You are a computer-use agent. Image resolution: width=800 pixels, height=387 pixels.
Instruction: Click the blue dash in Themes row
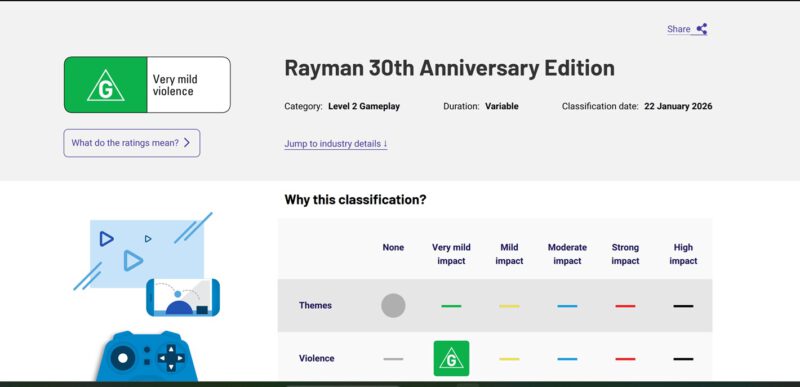point(567,306)
